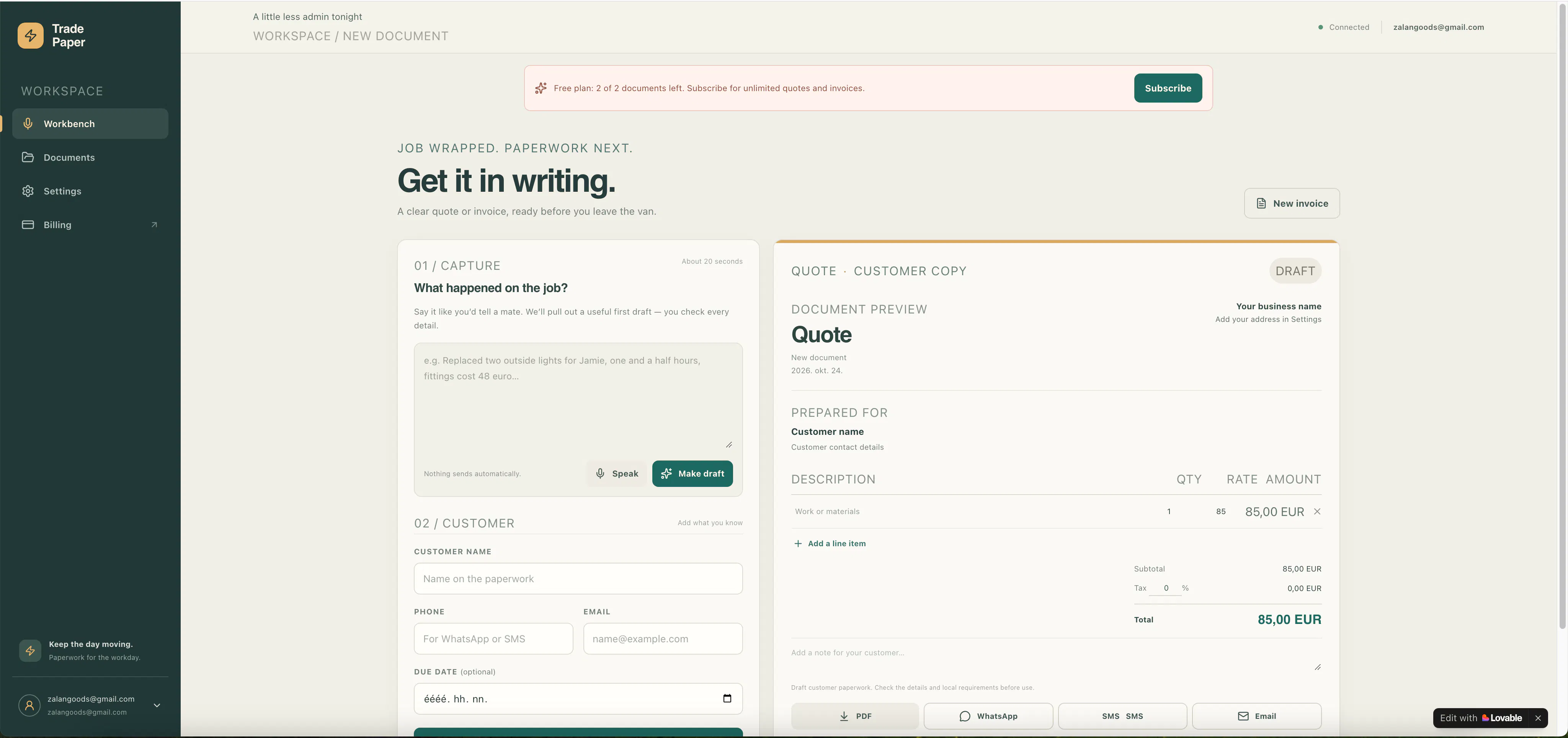The height and width of the screenshot is (738, 1568).
Task: Open the Billing section
Action: [x=90, y=225]
